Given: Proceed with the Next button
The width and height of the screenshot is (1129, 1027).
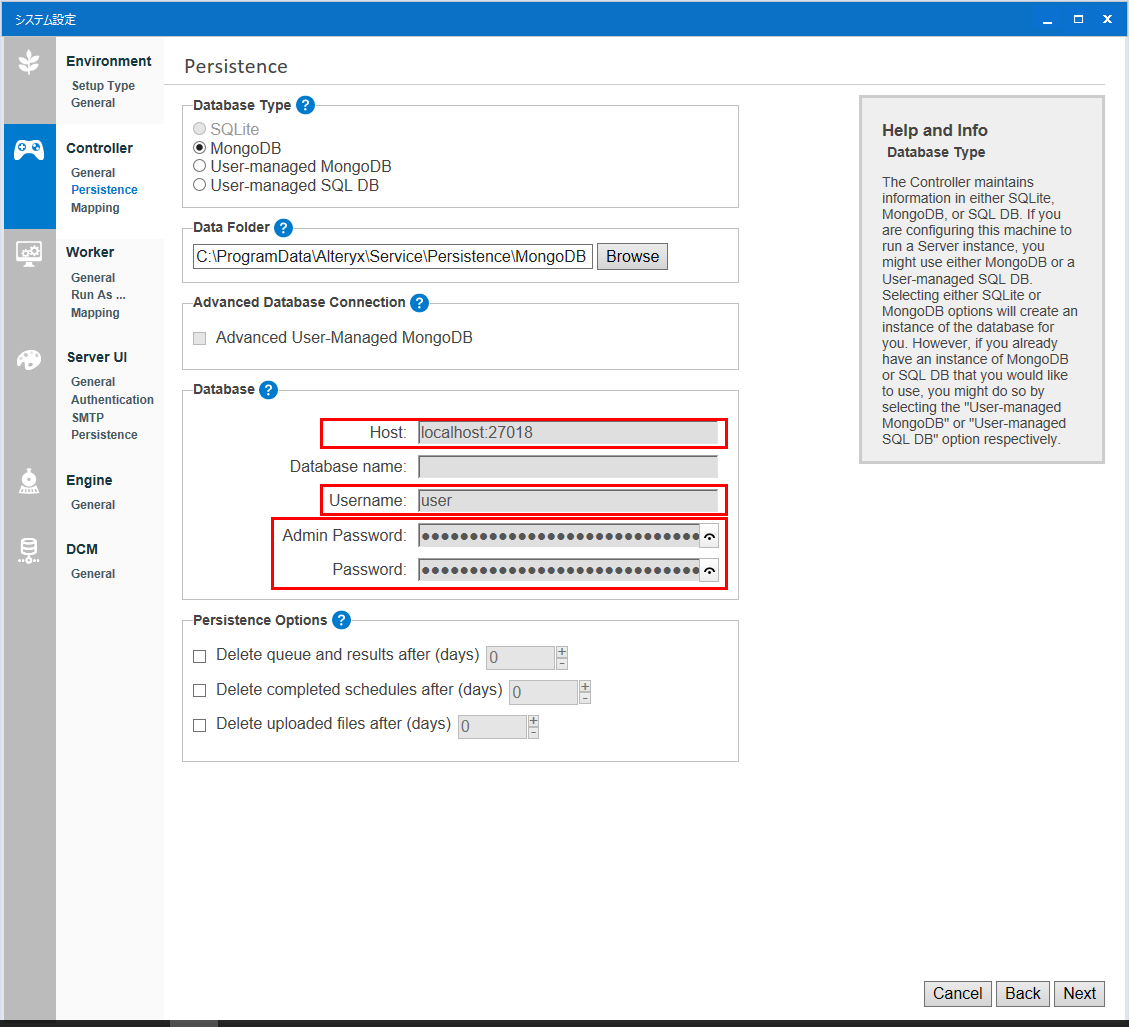Looking at the screenshot, I should point(1079,994).
